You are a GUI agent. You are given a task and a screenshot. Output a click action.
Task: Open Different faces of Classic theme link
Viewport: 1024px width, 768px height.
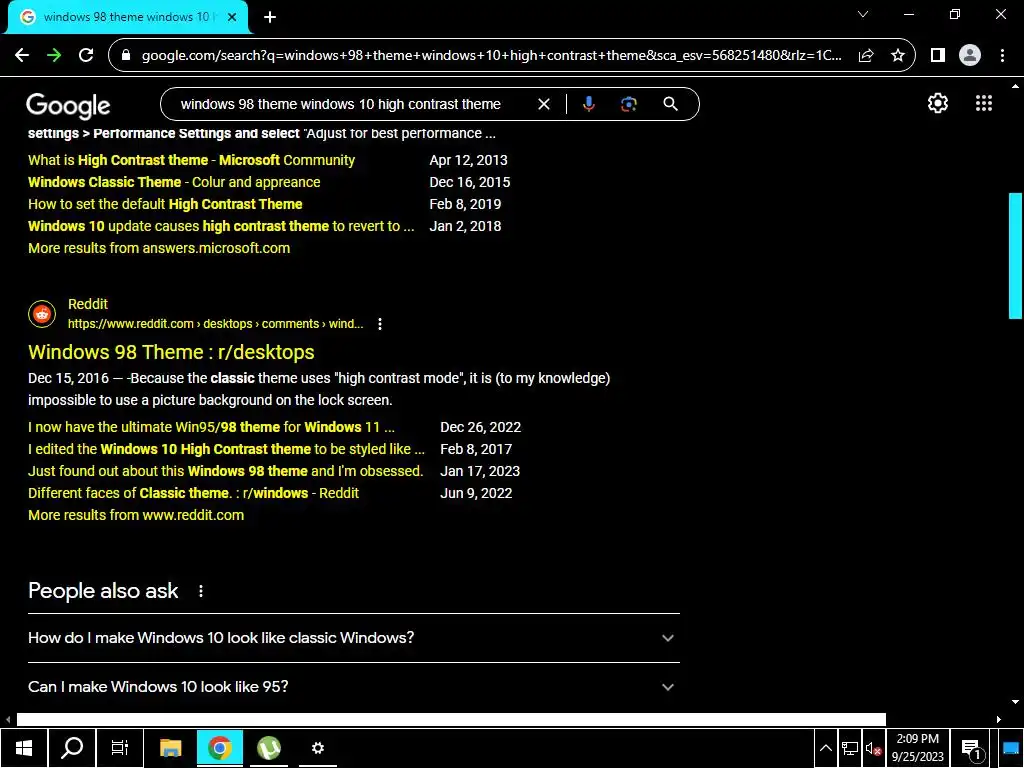(x=193, y=493)
